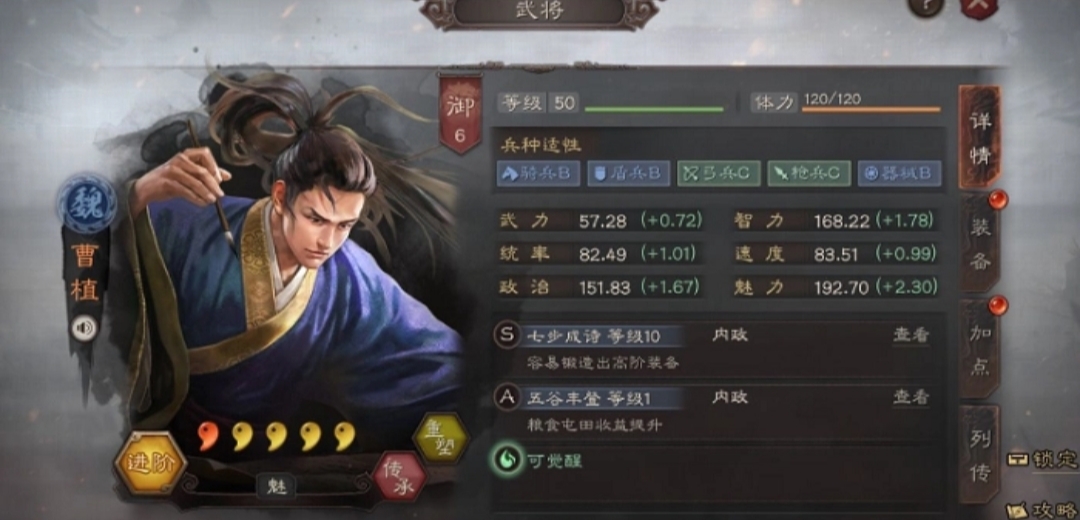
Task: Click the S-rank skill badge
Action: click(507, 335)
